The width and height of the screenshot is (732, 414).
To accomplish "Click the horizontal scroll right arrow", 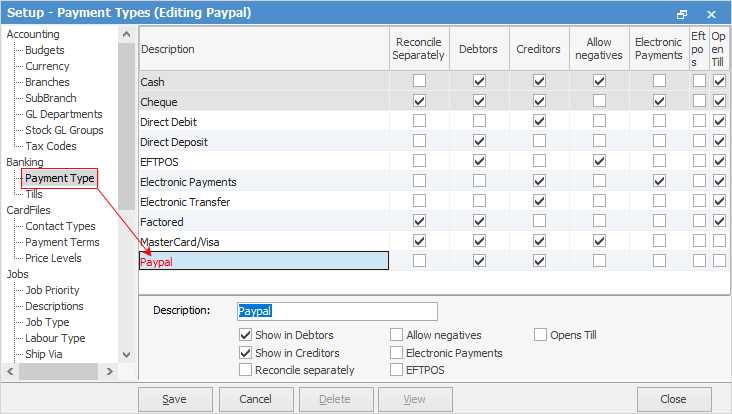I will [x=110, y=372].
